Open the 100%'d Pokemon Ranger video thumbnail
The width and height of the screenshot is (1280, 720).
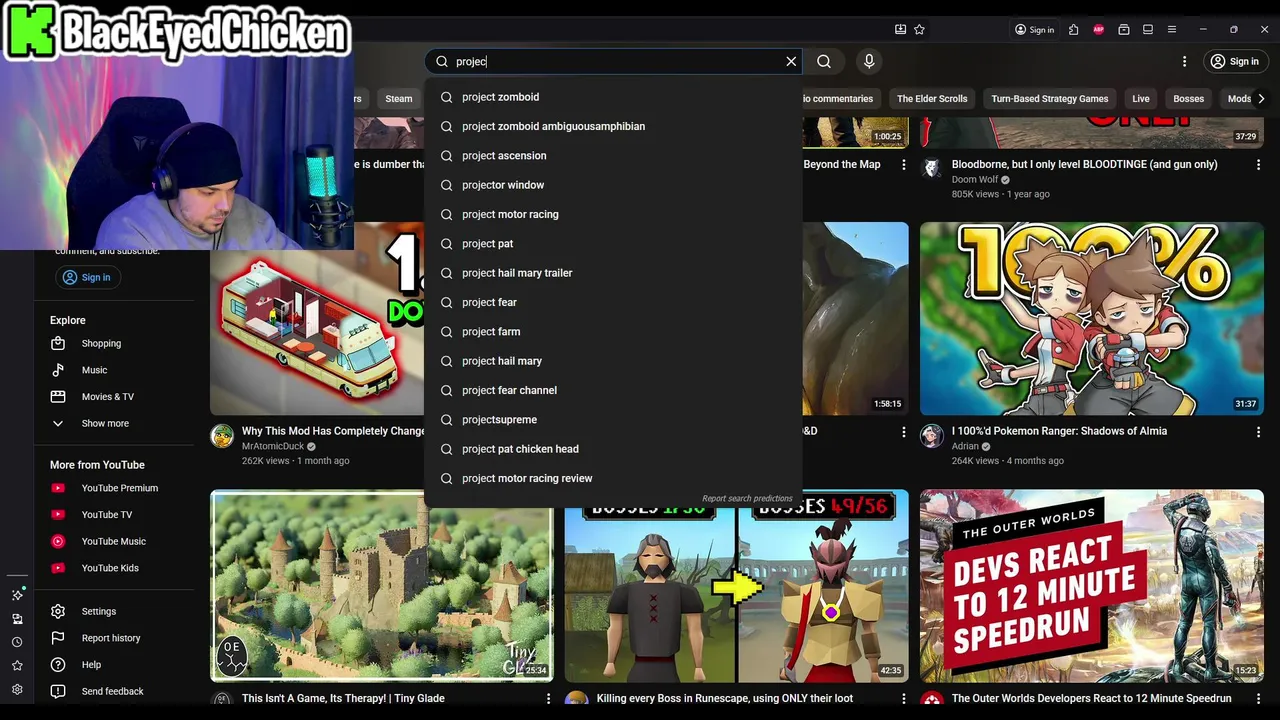1092,318
